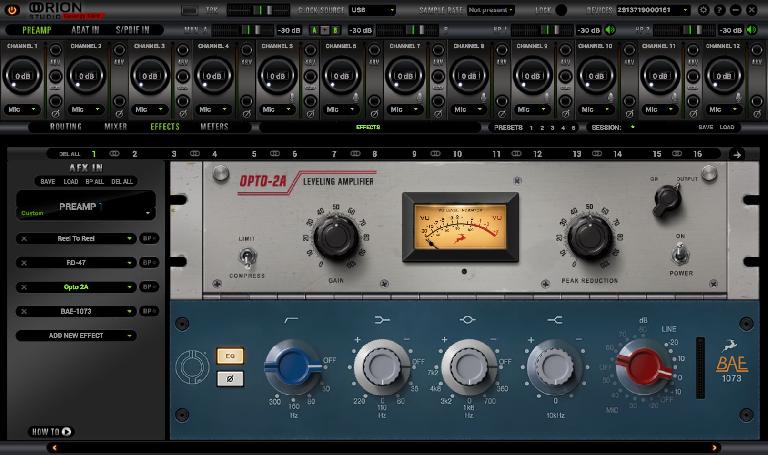Viewport: 768px width, 455px height.
Task: Toggle phase invert icon under Channel 1
Action: click(x=55, y=114)
